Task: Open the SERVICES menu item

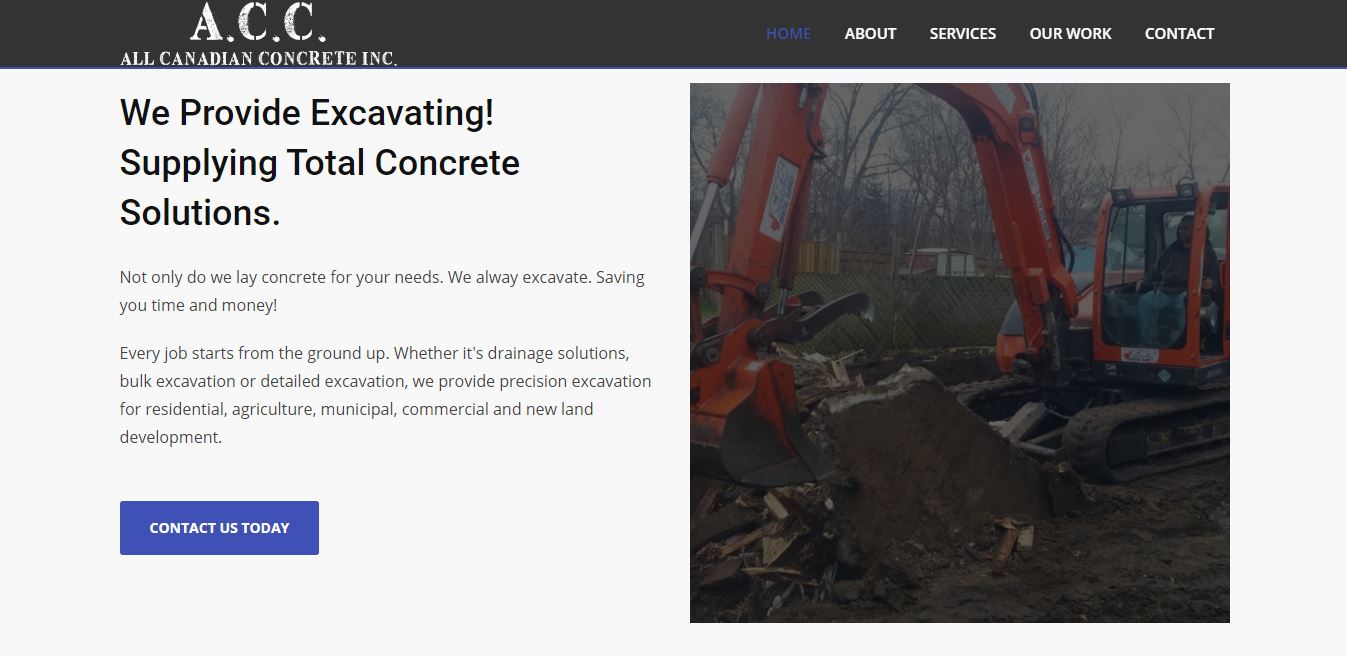Action: pos(962,33)
